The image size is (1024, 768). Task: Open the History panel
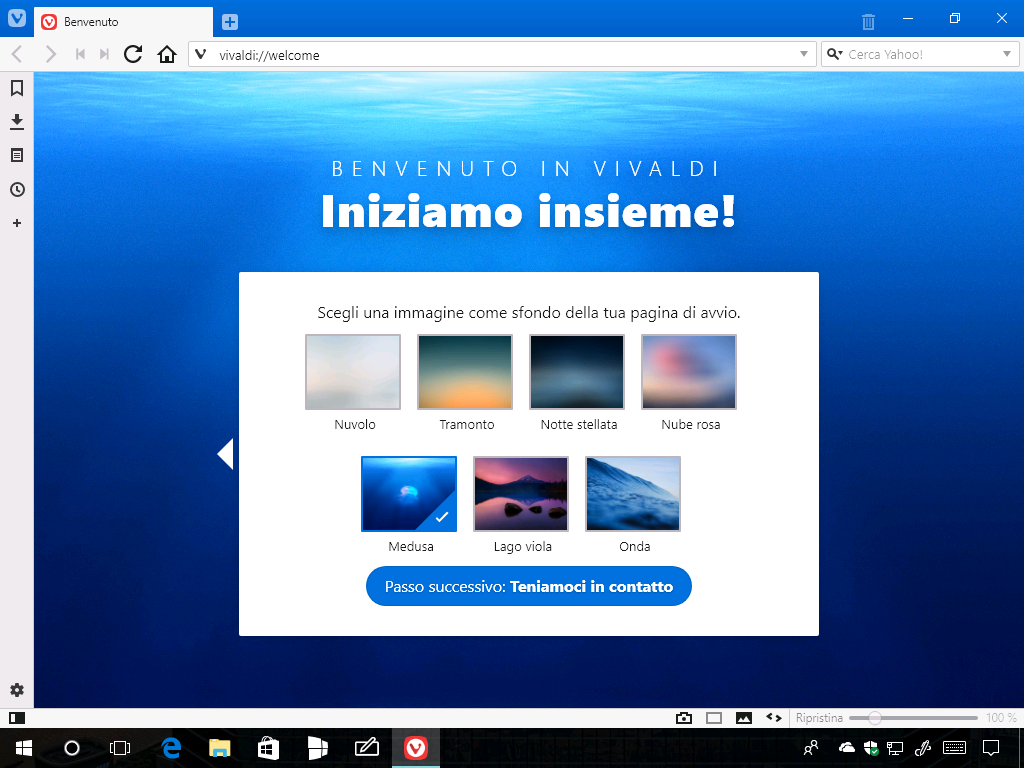[17, 189]
